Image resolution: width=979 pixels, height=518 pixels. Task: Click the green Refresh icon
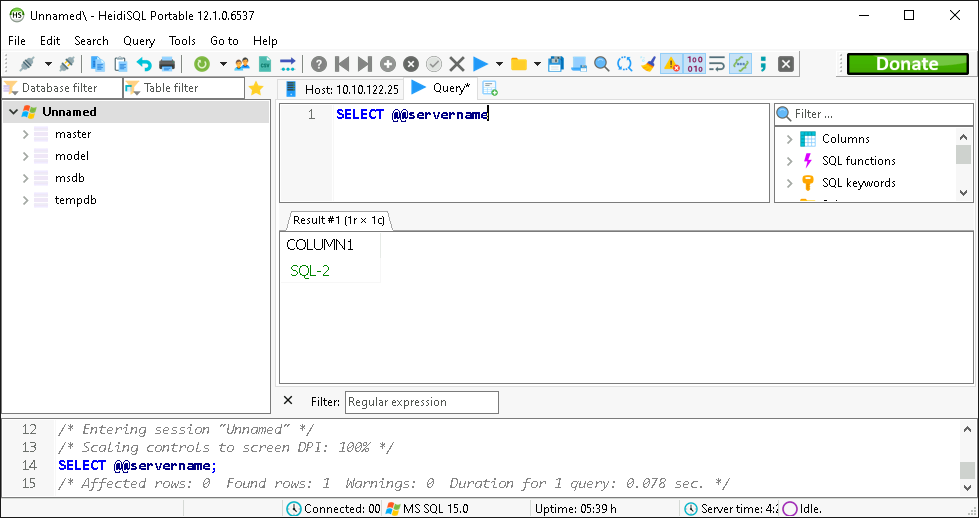[x=202, y=64]
